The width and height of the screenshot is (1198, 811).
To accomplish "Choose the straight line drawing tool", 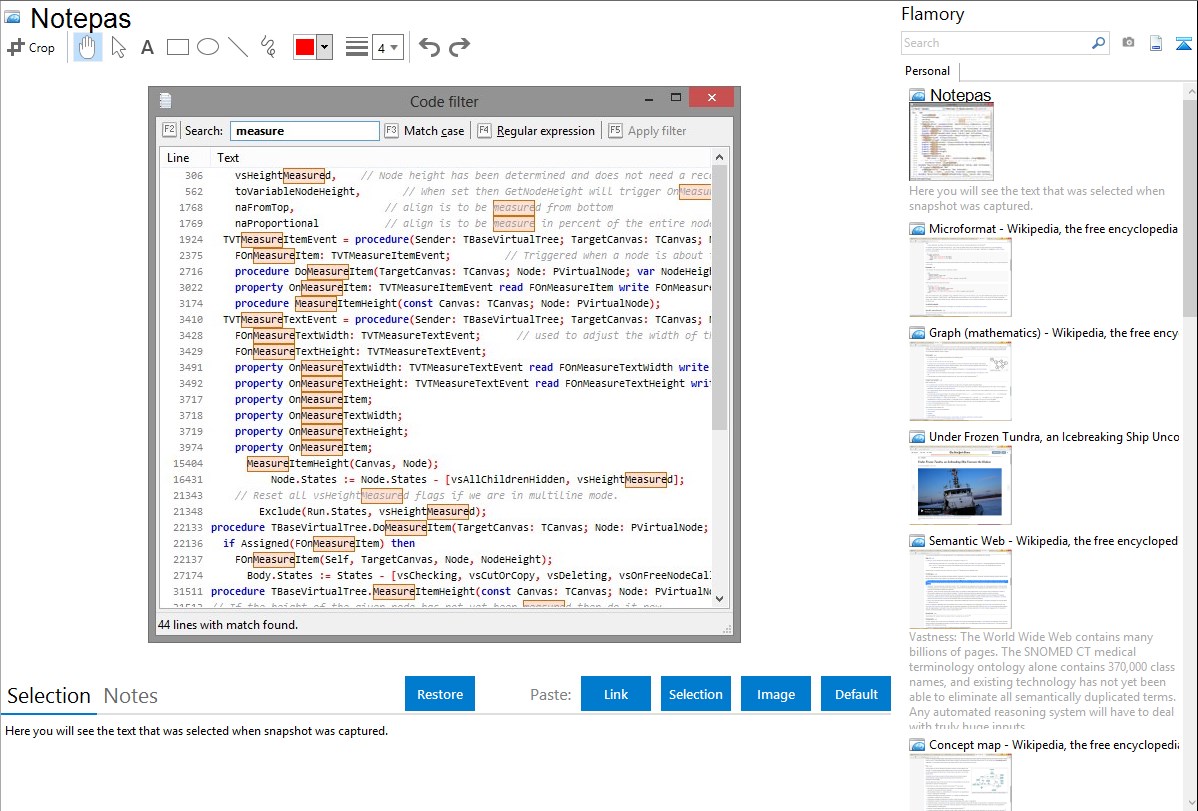I will (238, 47).
